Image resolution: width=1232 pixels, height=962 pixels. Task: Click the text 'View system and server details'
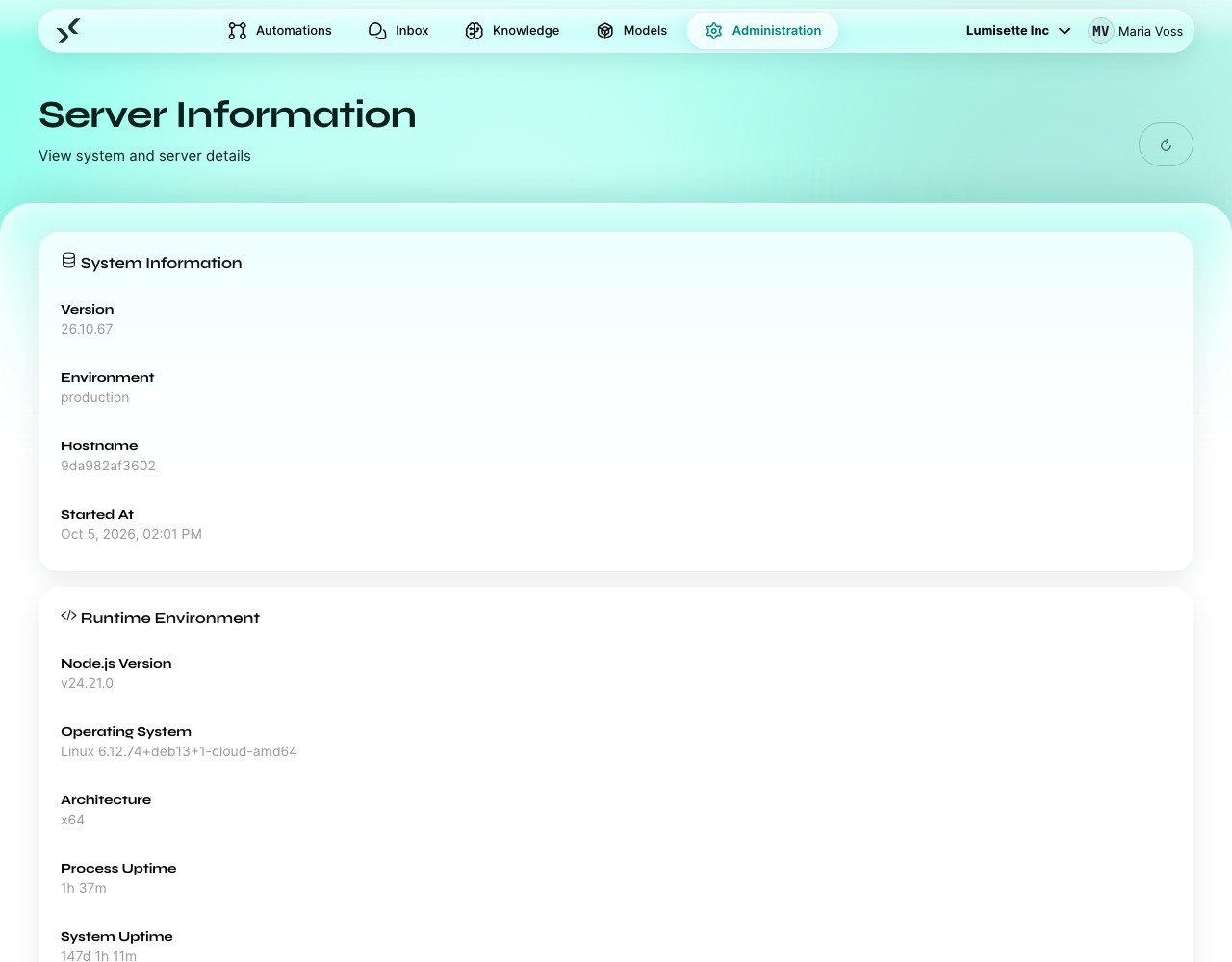click(144, 156)
